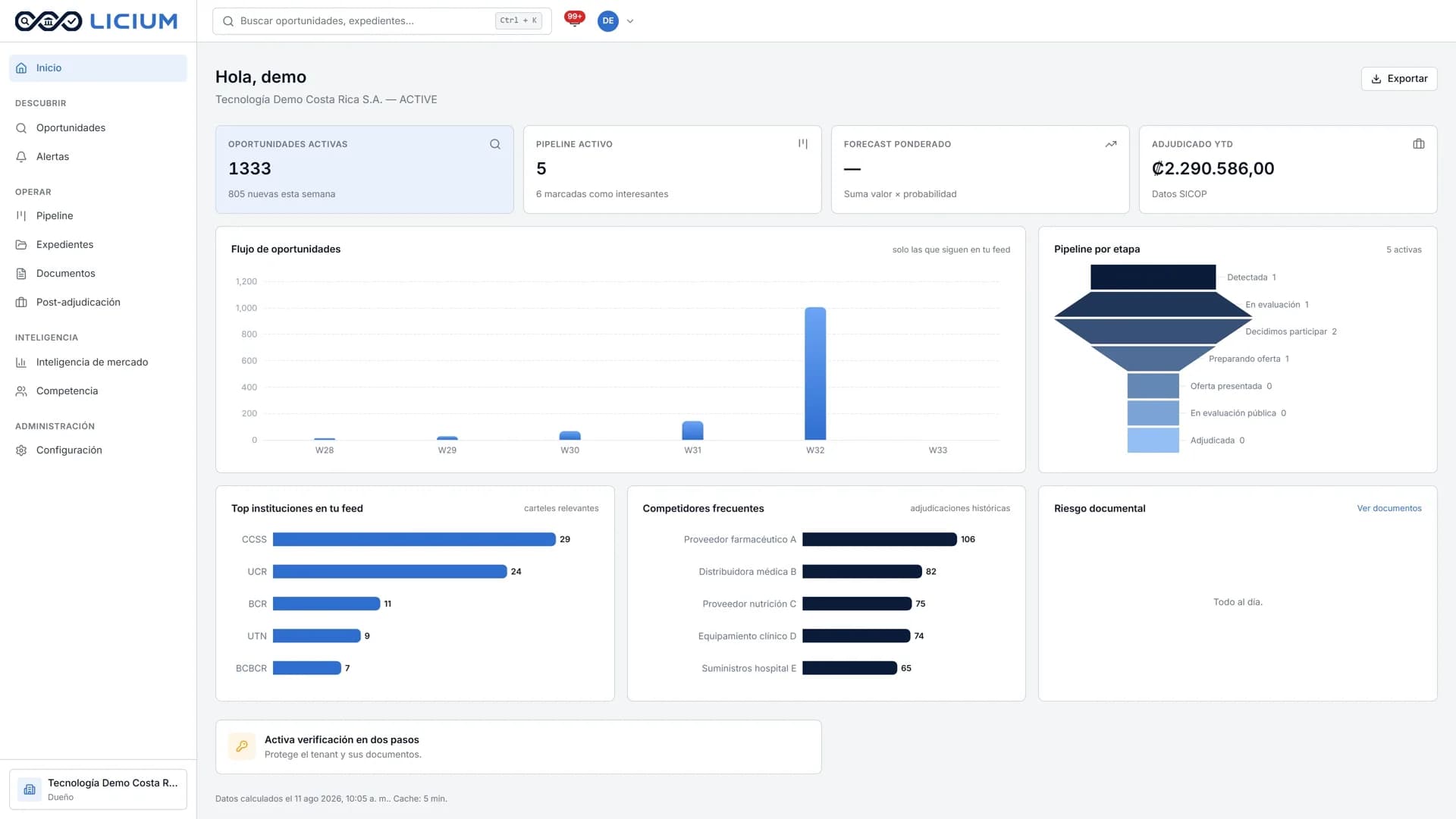Image resolution: width=1456 pixels, height=819 pixels.
Task: Click the Post-adjudicación briefcase icon
Action: (21, 303)
